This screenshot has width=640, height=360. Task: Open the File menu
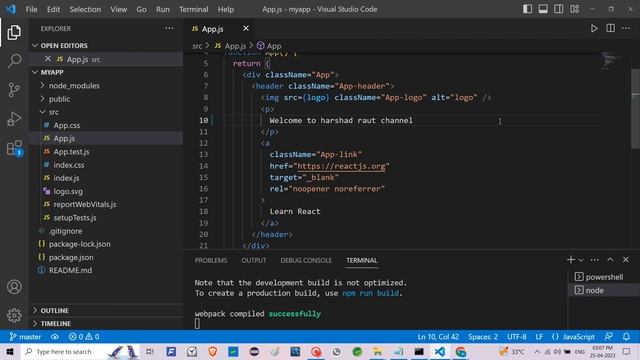(31, 9)
